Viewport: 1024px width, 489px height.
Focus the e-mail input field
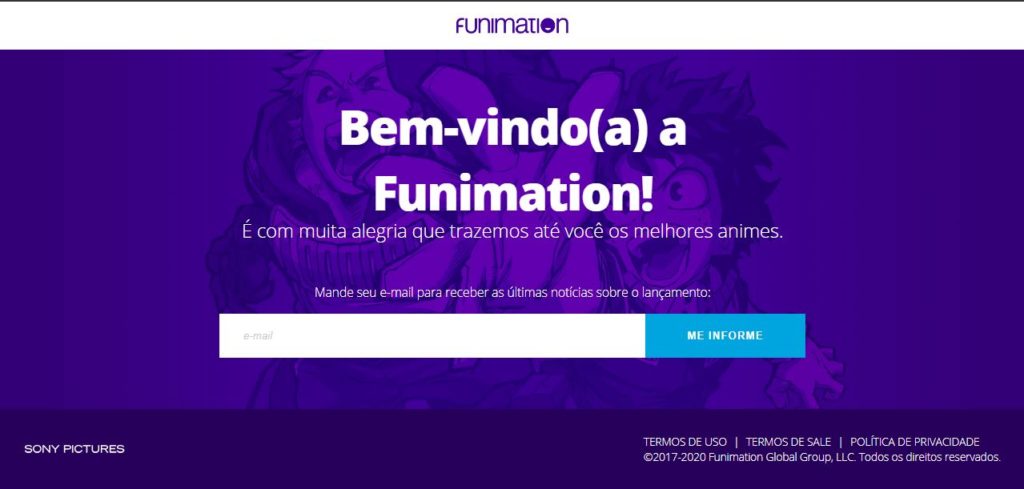click(x=432, y=336)
